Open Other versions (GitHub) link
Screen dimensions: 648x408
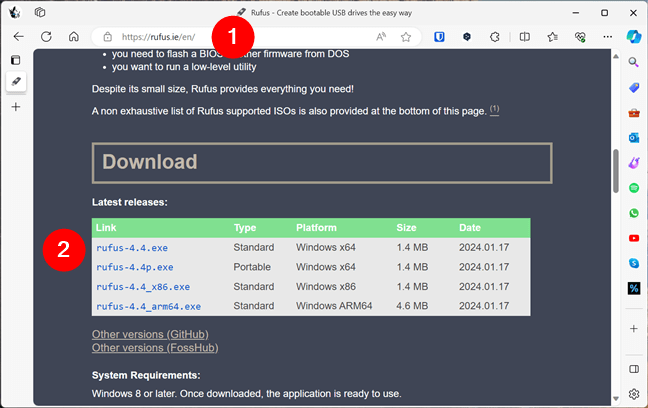150,334
